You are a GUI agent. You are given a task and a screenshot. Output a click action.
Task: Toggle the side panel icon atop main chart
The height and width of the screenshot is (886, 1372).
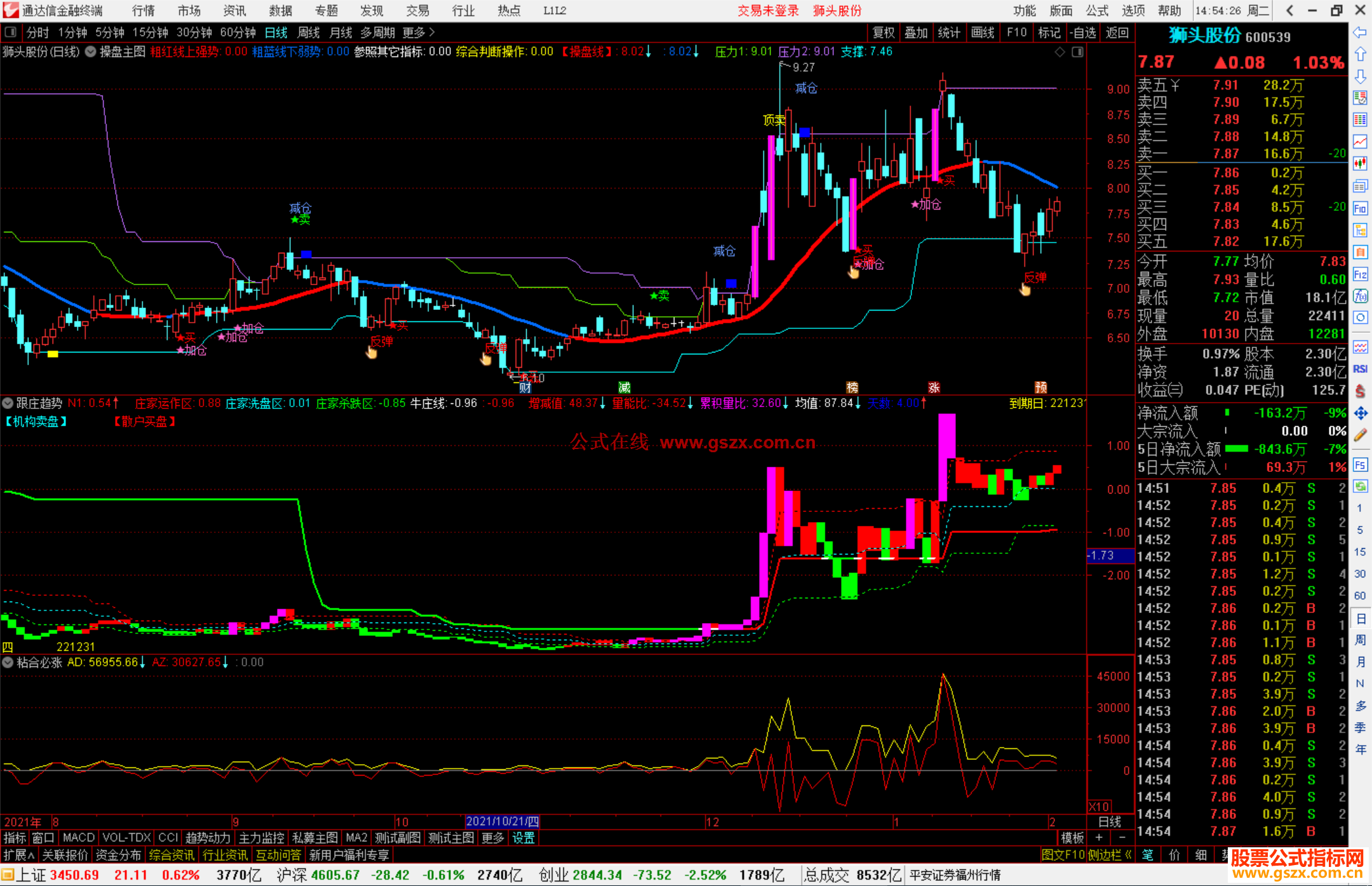click(x=1077, y=52)
